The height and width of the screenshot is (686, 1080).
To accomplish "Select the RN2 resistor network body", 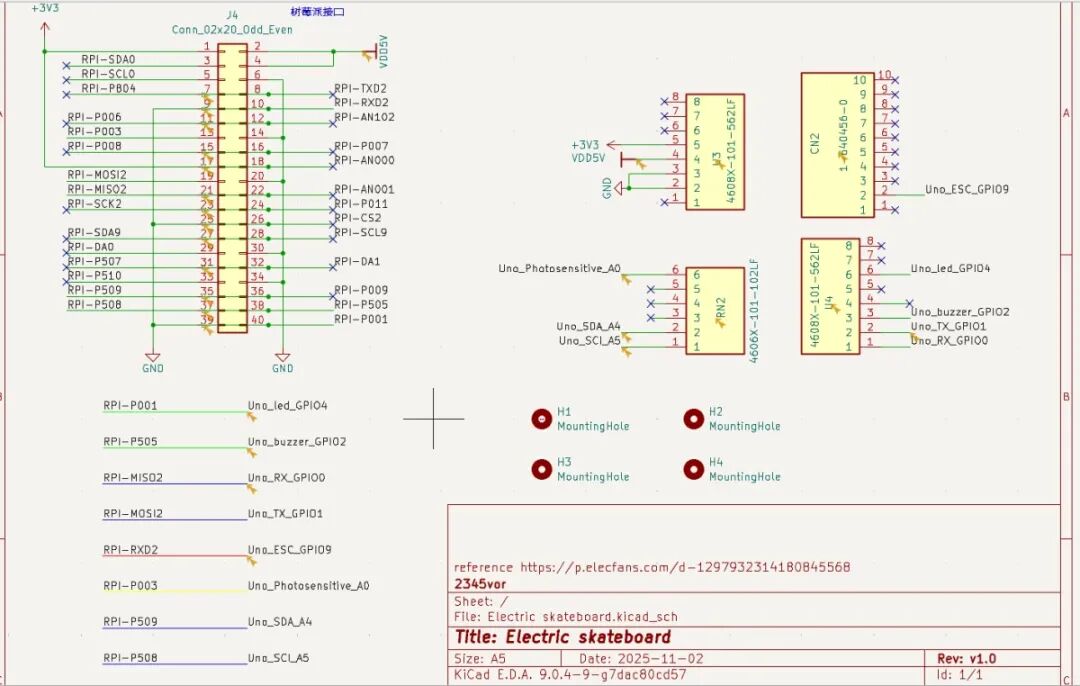I will (x=715, y=311).
